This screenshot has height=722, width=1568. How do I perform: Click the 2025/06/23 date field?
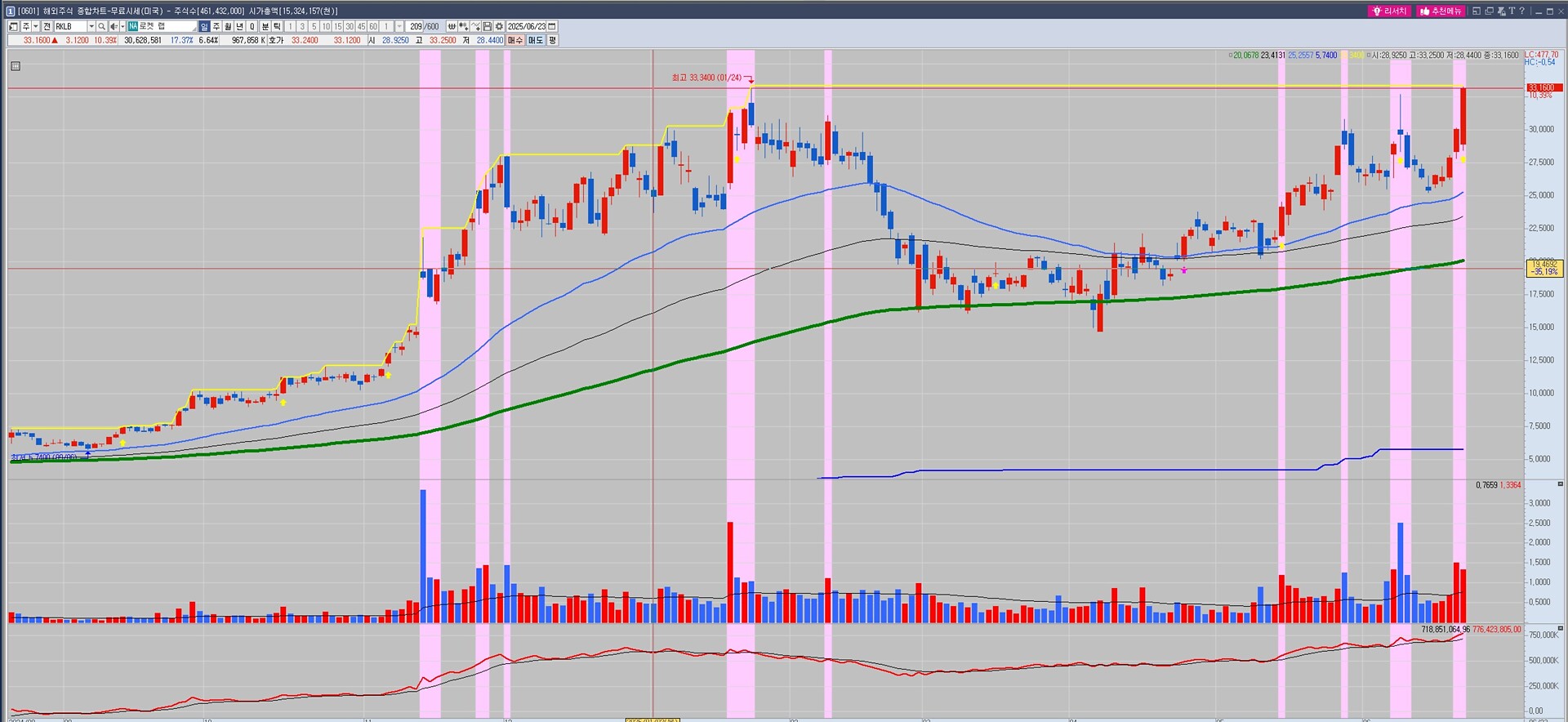tap(527, 26)
